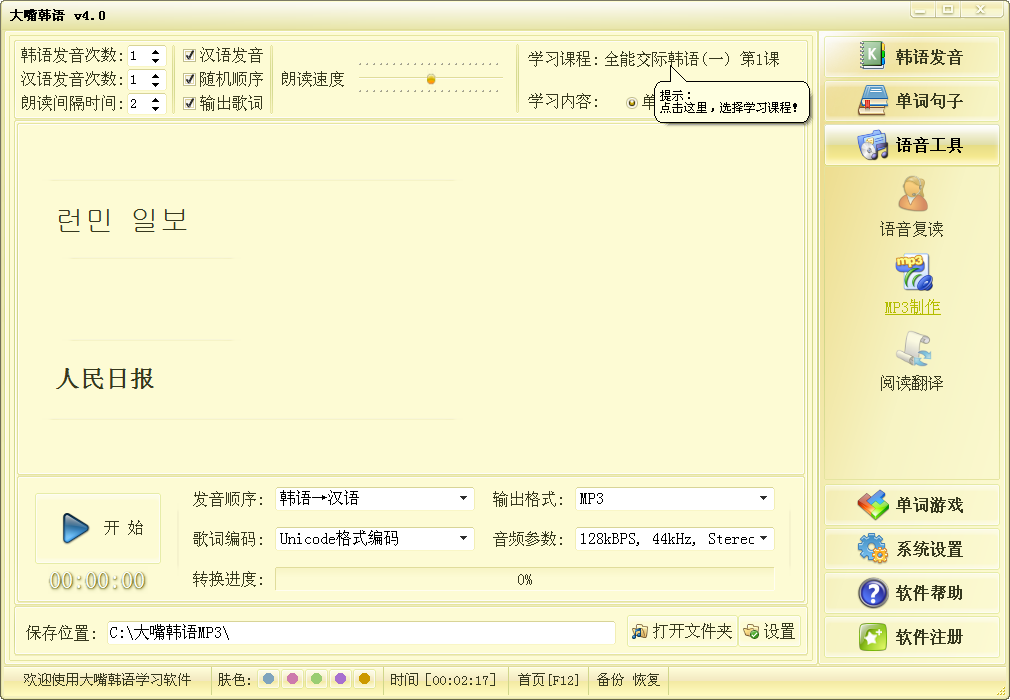Click the 朗读速度 slider handle
1010x700 pixels.
coord(431,79)
